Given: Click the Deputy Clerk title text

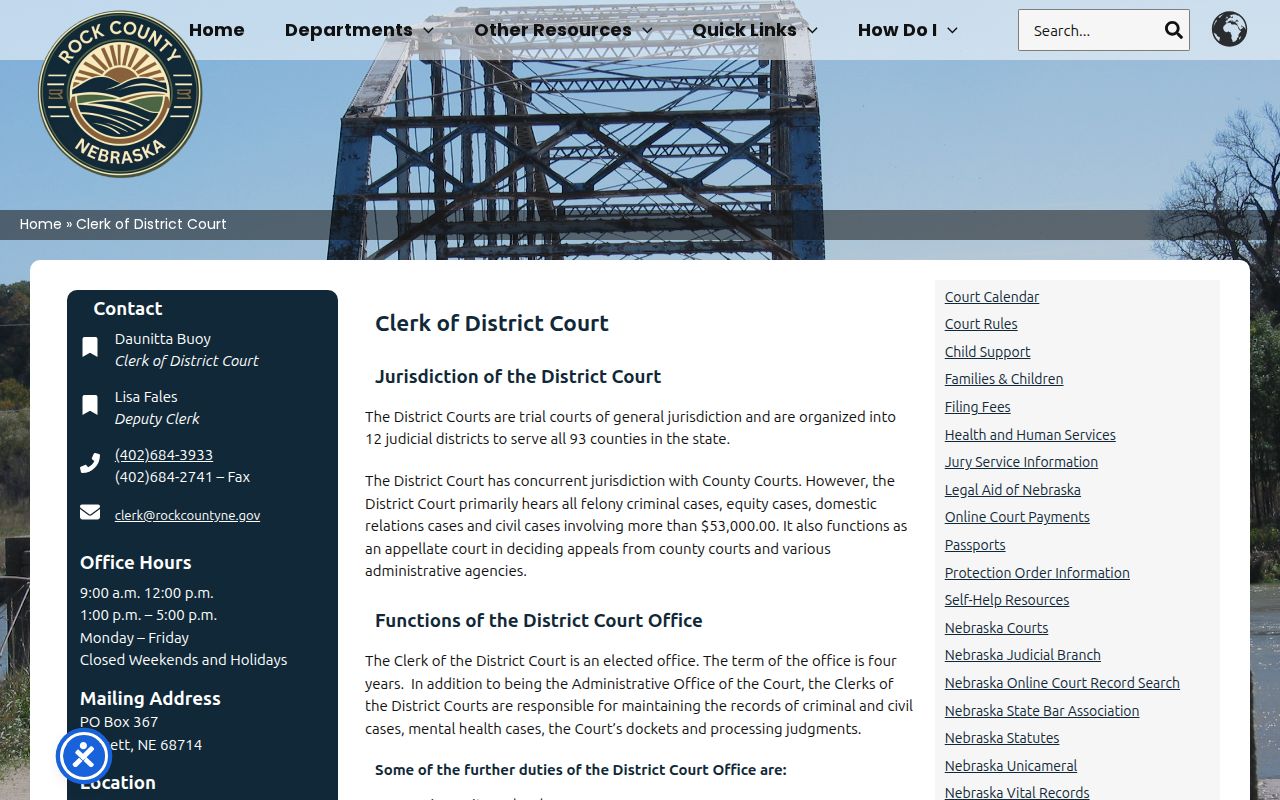Looking at the screenshot, I should click(157, 419).
